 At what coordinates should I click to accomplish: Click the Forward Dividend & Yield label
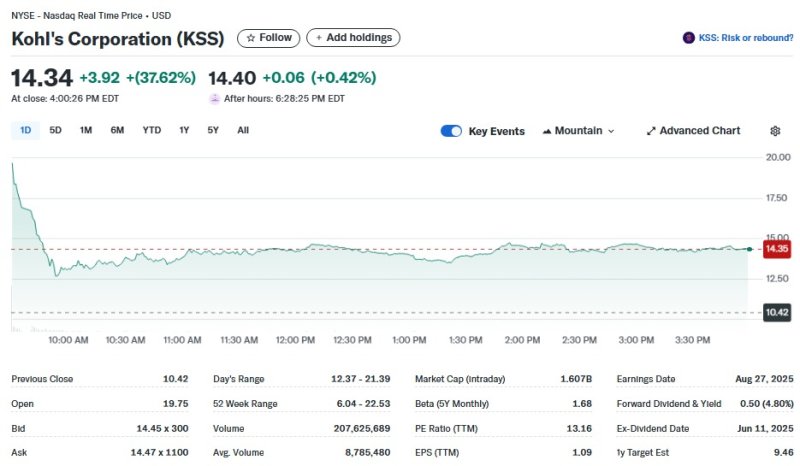coord(669,404)
